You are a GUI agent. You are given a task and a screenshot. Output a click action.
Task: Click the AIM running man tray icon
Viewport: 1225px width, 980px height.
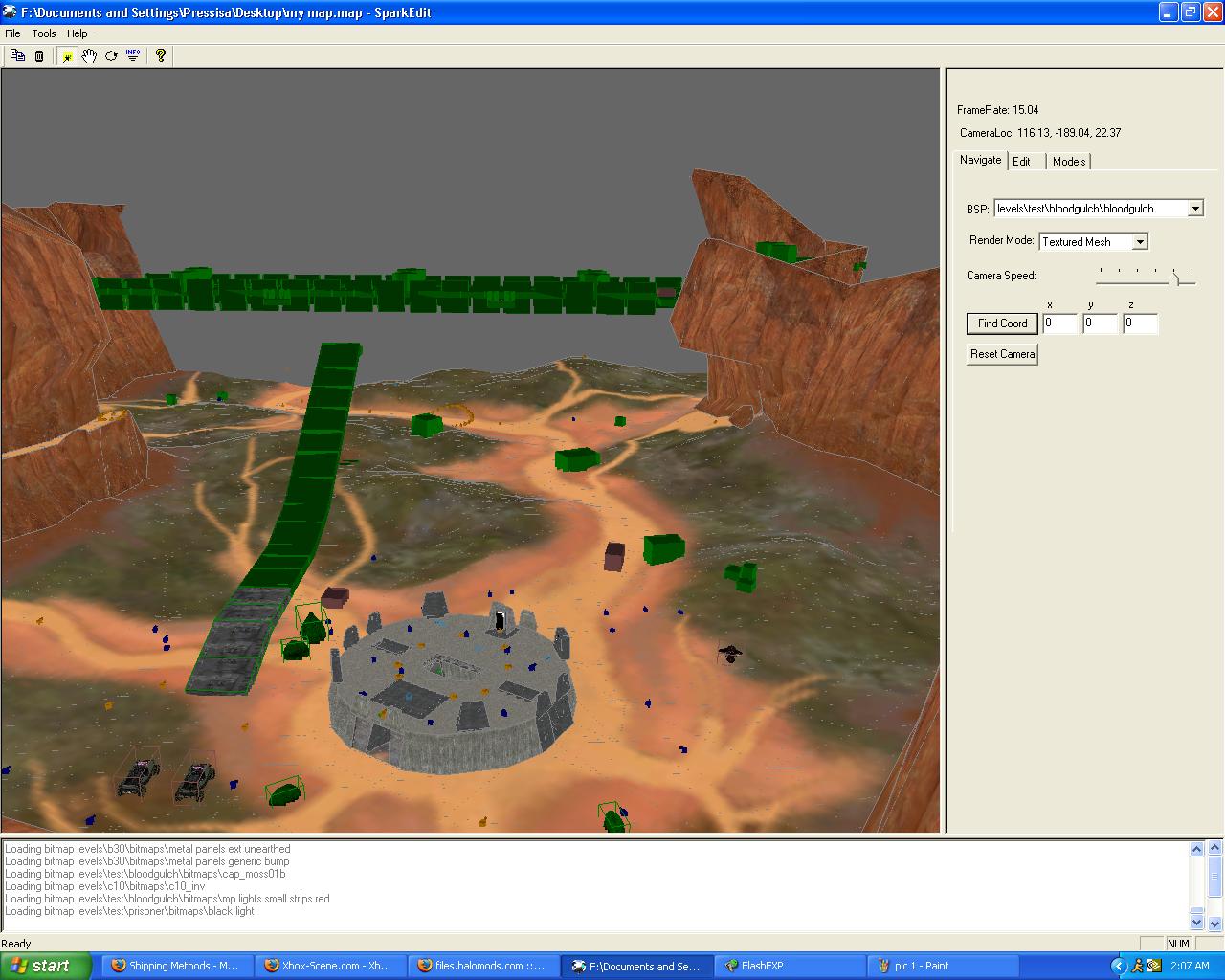[x=1137, y=966]
